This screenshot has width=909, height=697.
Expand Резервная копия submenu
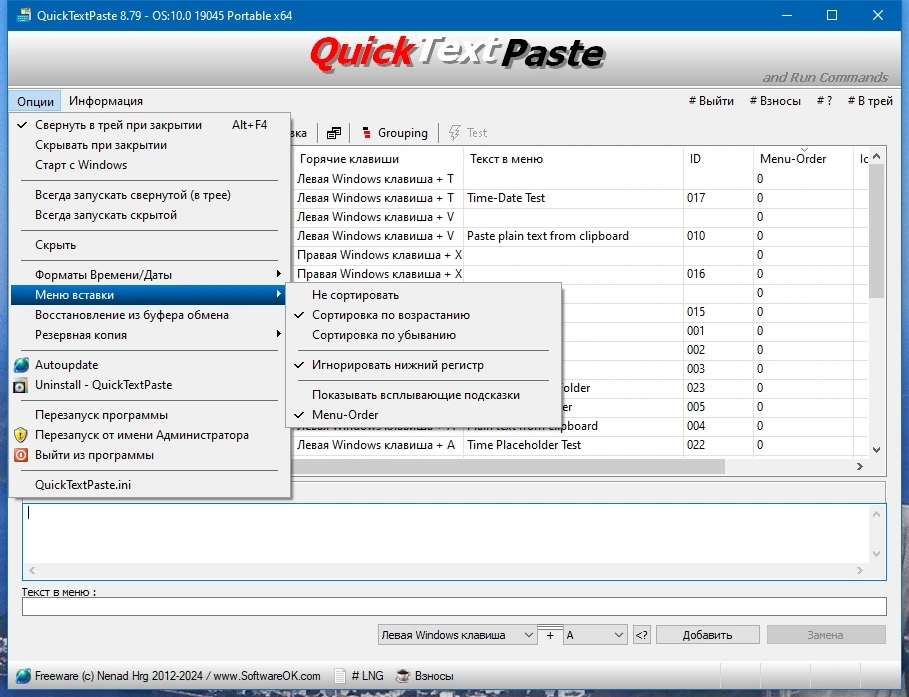pyautogui.click(x=150, y=335)
